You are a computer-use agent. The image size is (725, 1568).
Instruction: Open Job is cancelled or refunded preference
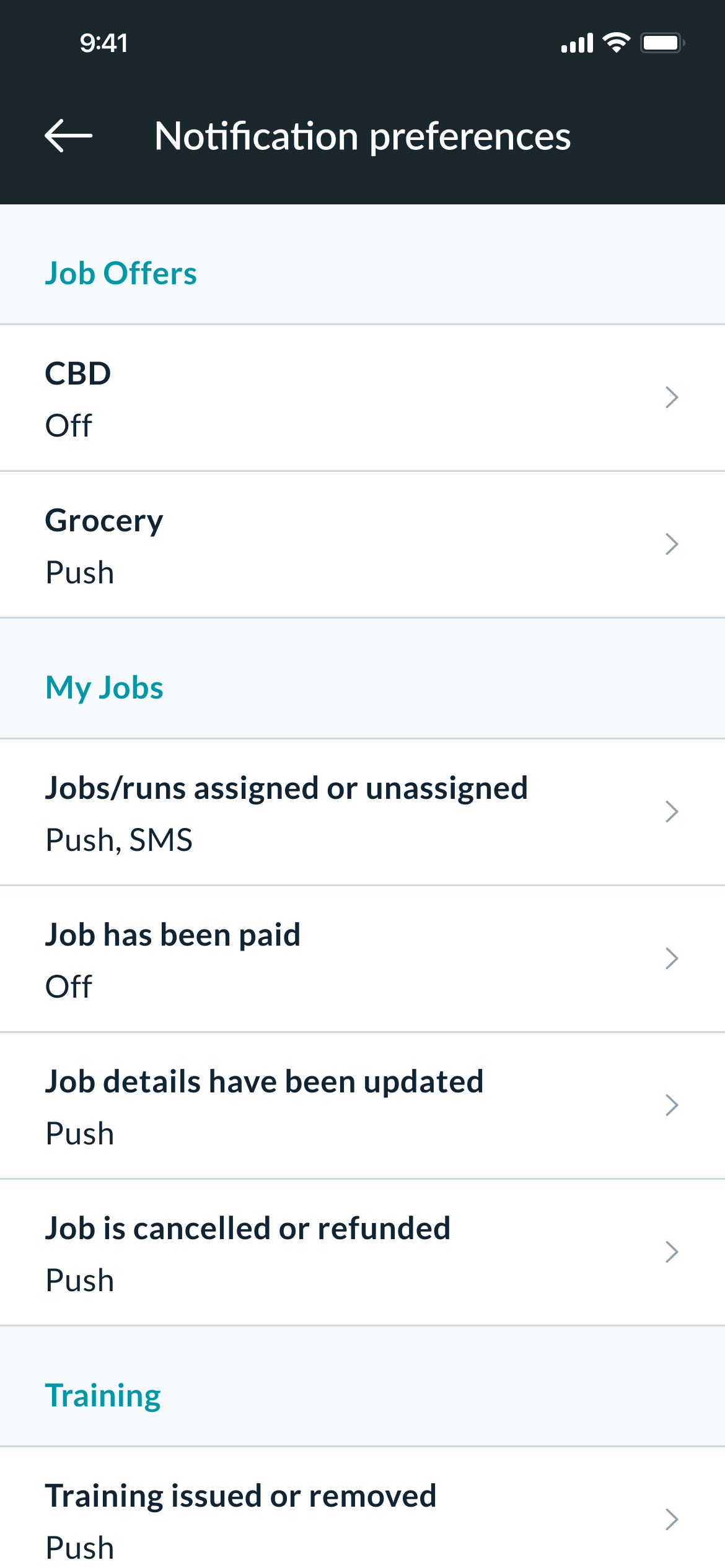tap(310, 1253)
